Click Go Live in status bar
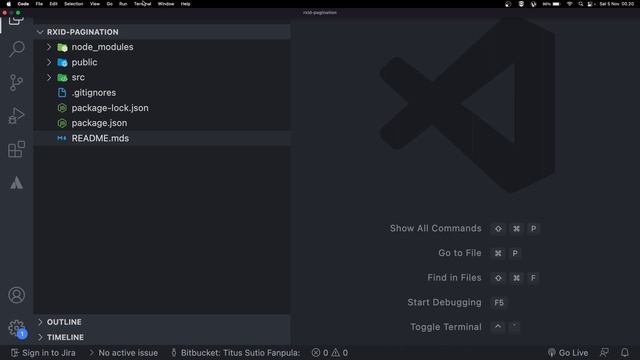The image size is (640, 360). tap(568, 353)
